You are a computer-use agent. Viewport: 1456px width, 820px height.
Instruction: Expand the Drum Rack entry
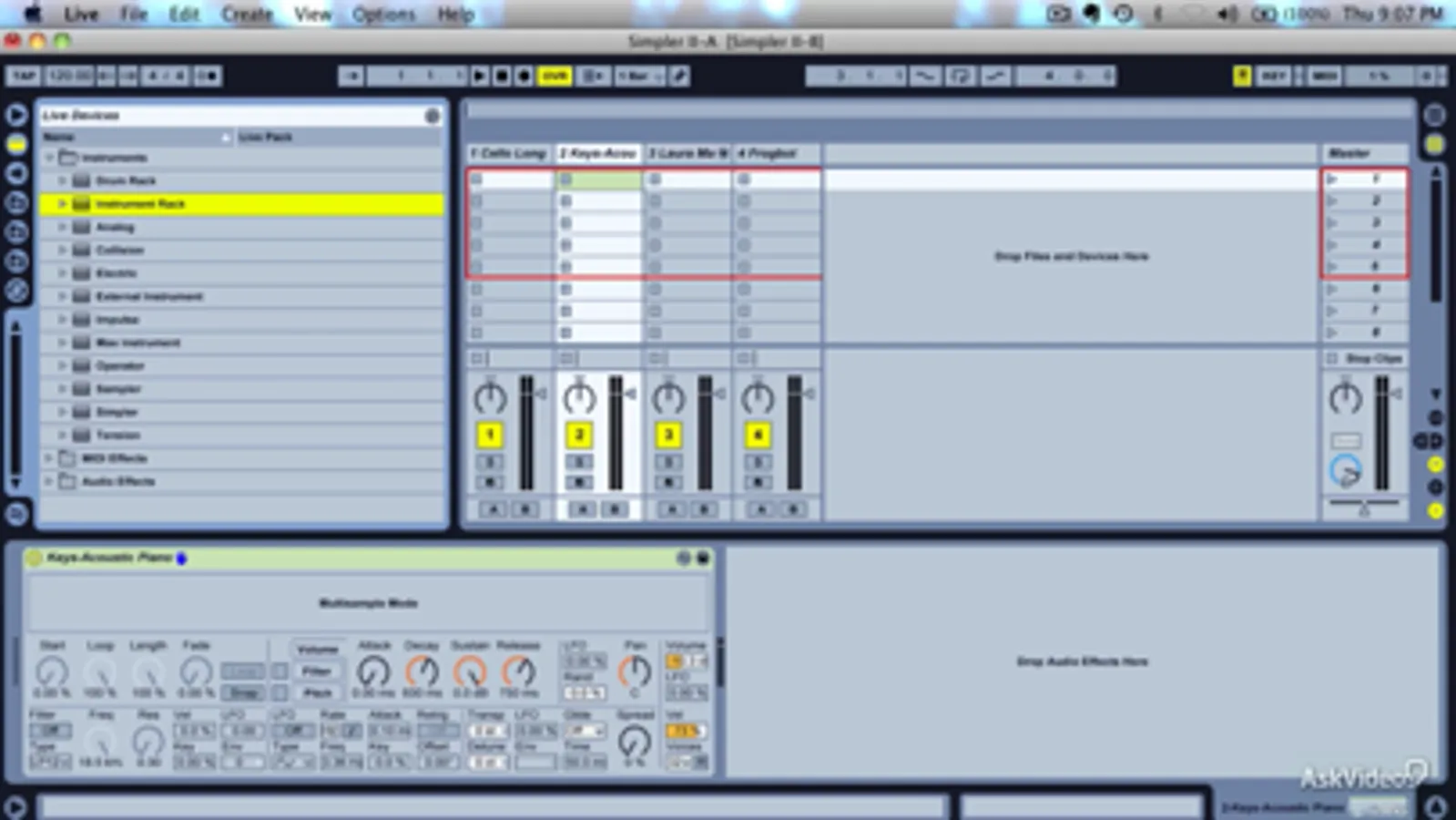click(62, 180)
